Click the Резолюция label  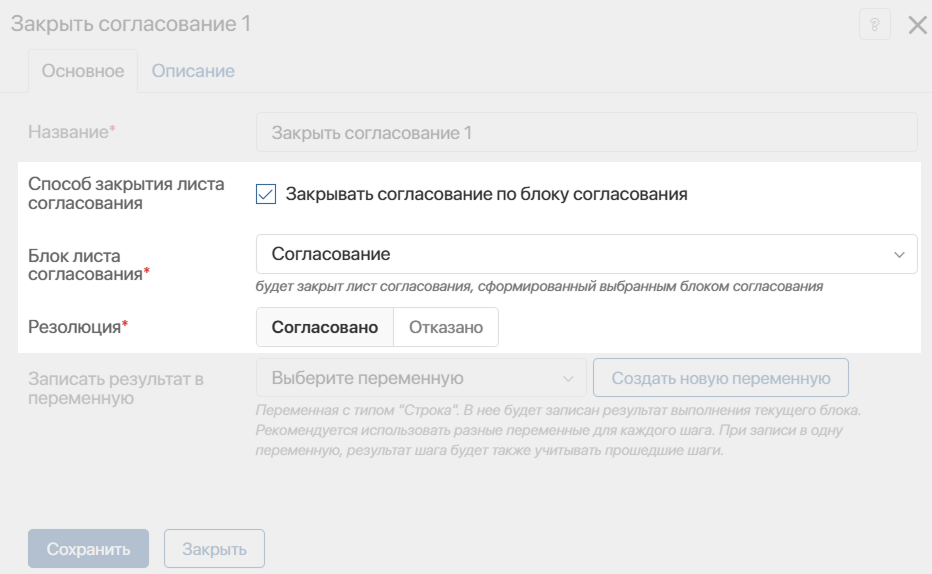pyautogui.click(x=78, y=327)
